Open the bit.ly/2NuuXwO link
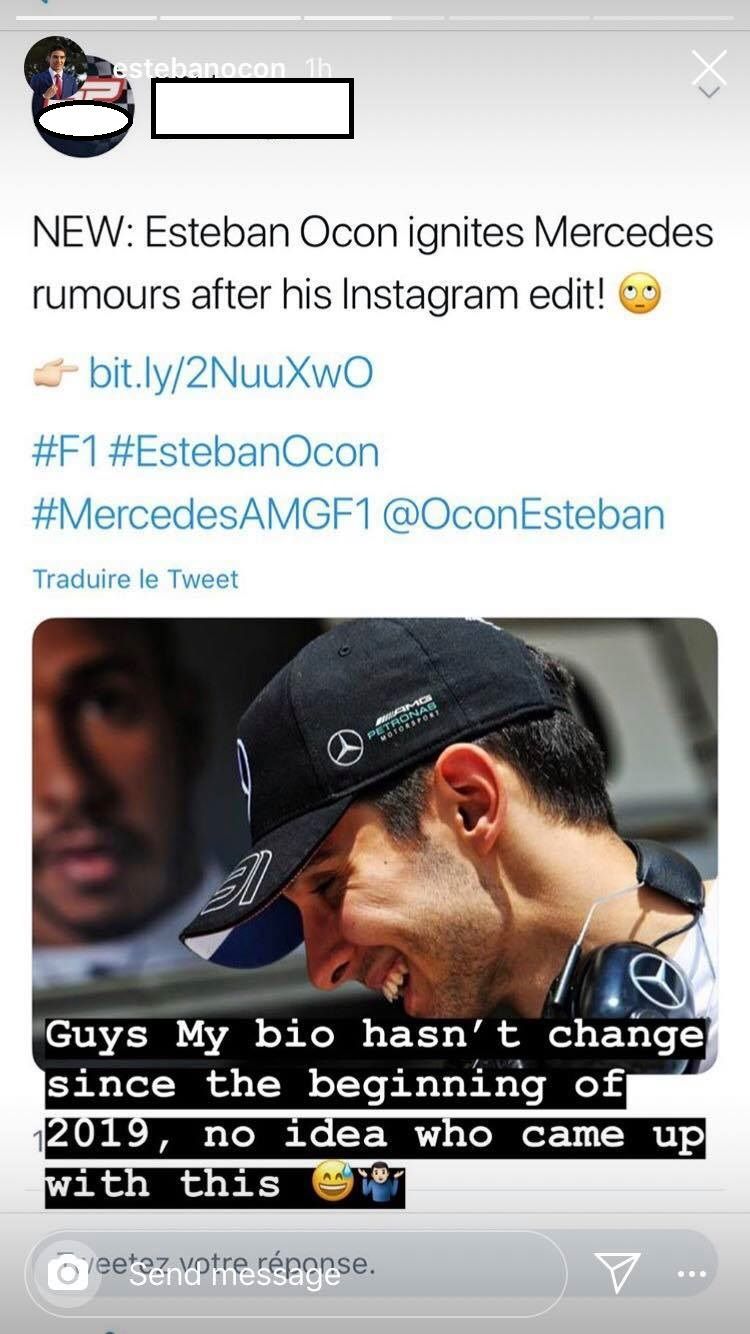The width and height of the screenshot is (750, 1334). [231, 373]
